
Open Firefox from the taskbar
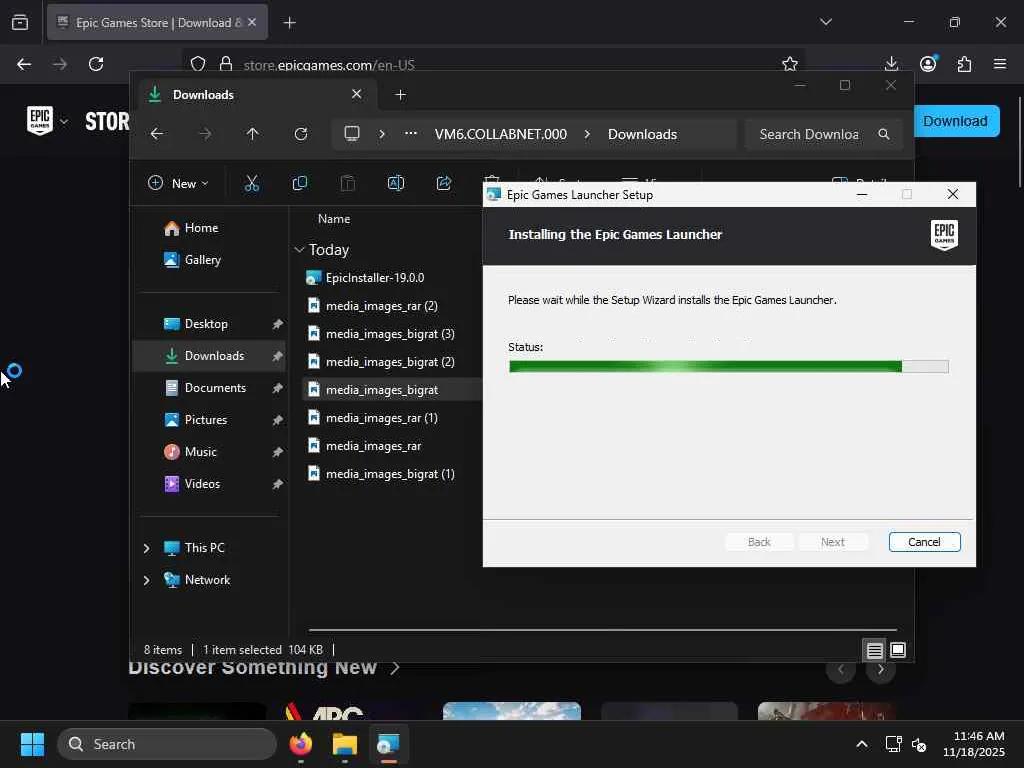(x=301, y=744)
